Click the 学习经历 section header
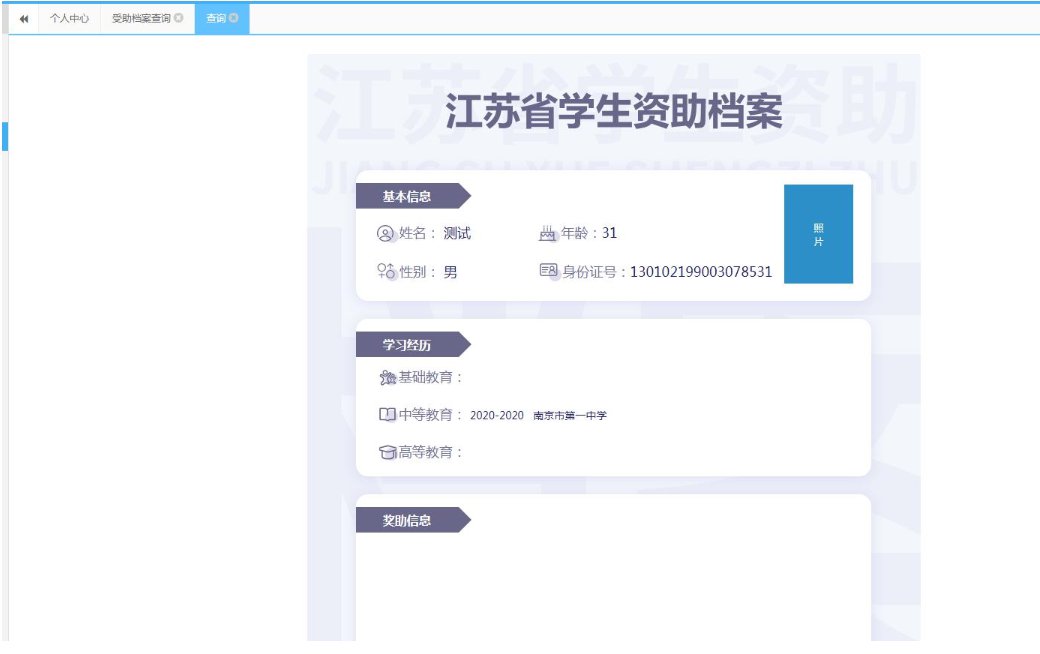The height and width of the screenshot is (654, 1040). [x=408, y=345]
